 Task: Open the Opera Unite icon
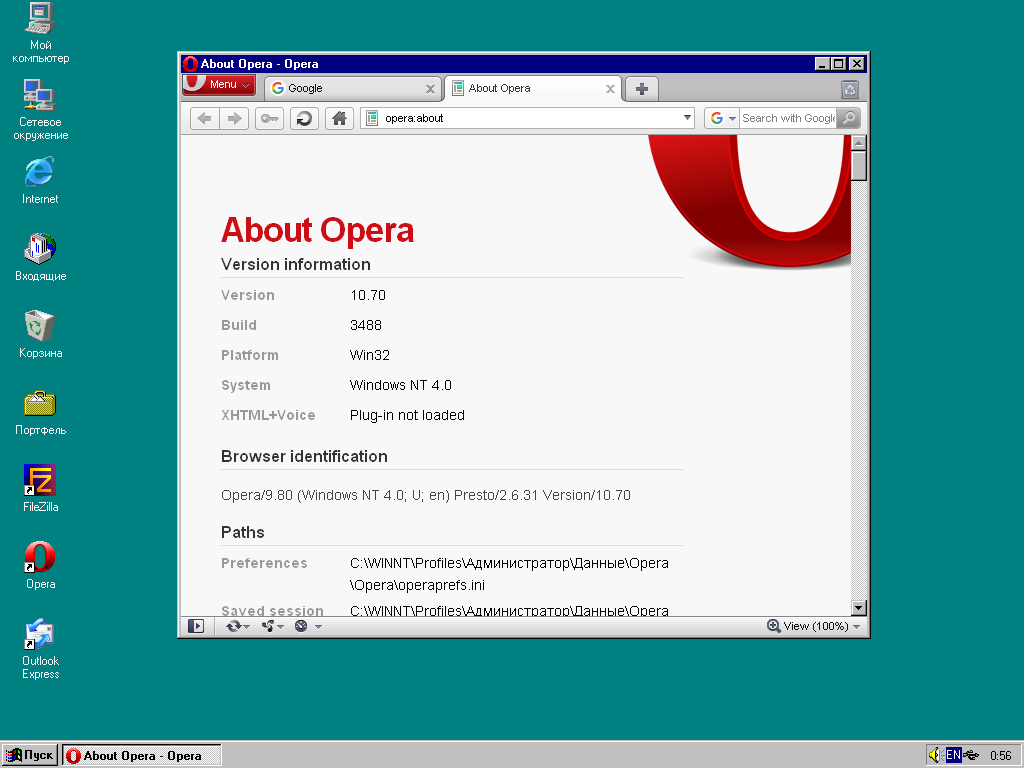point(268,626)
